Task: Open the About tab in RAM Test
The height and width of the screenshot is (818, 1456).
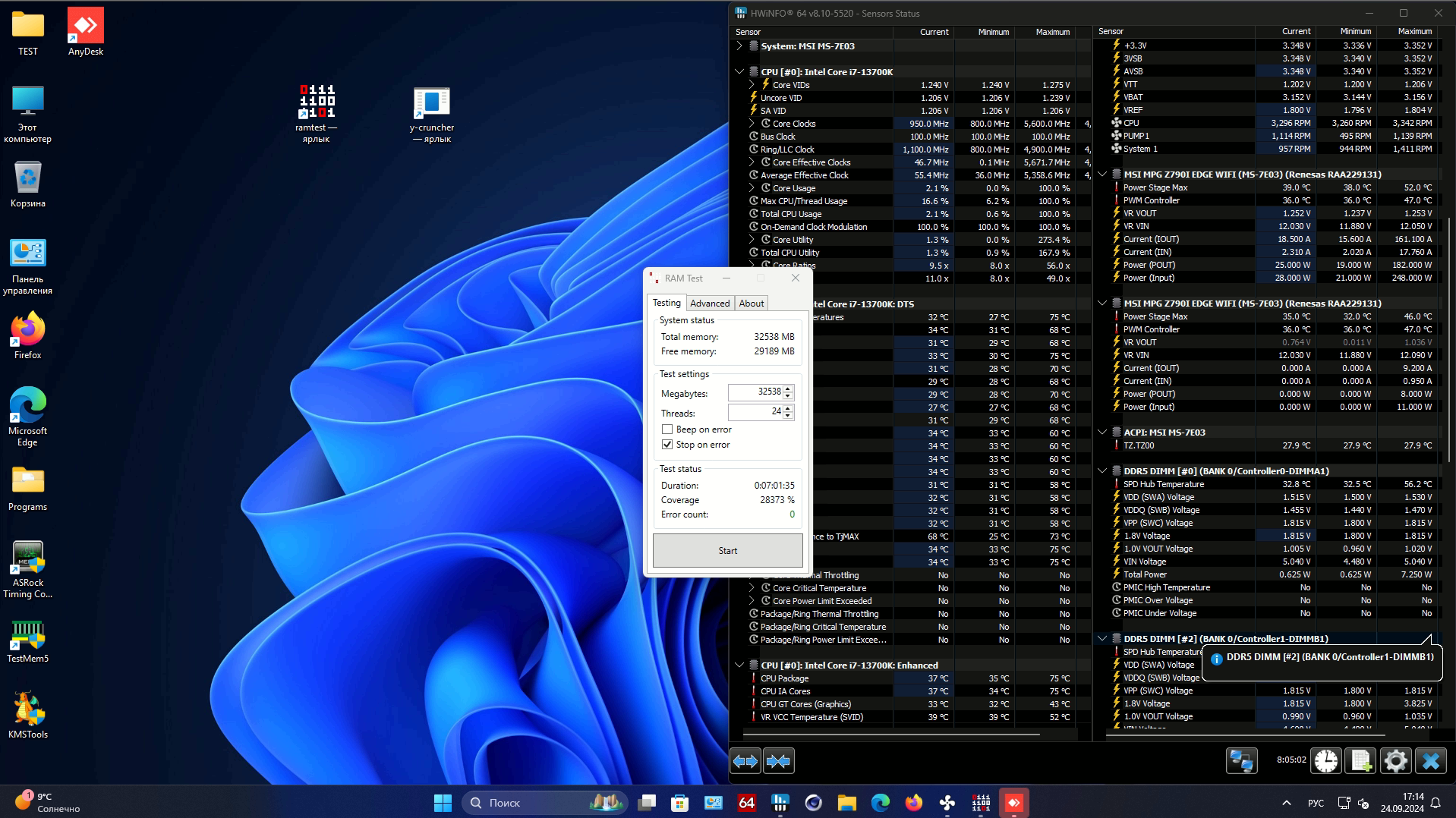Action: [x=752, y=304]
